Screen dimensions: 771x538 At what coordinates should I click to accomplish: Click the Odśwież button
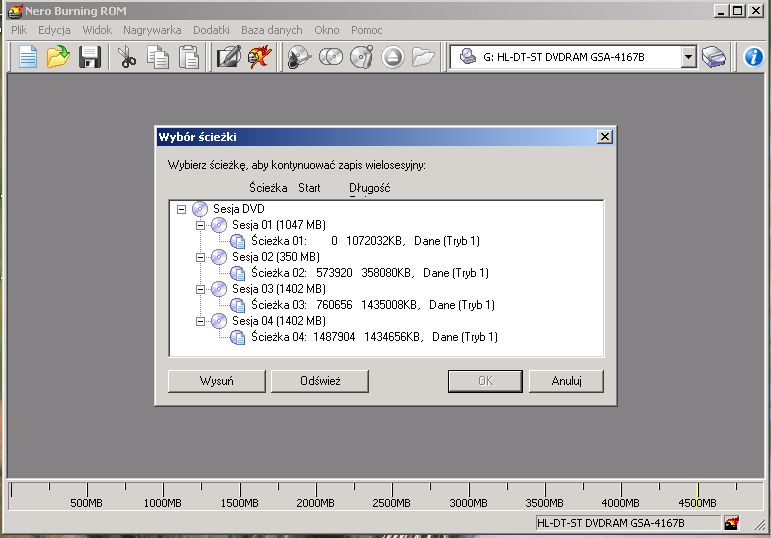(x=320, y=381)
